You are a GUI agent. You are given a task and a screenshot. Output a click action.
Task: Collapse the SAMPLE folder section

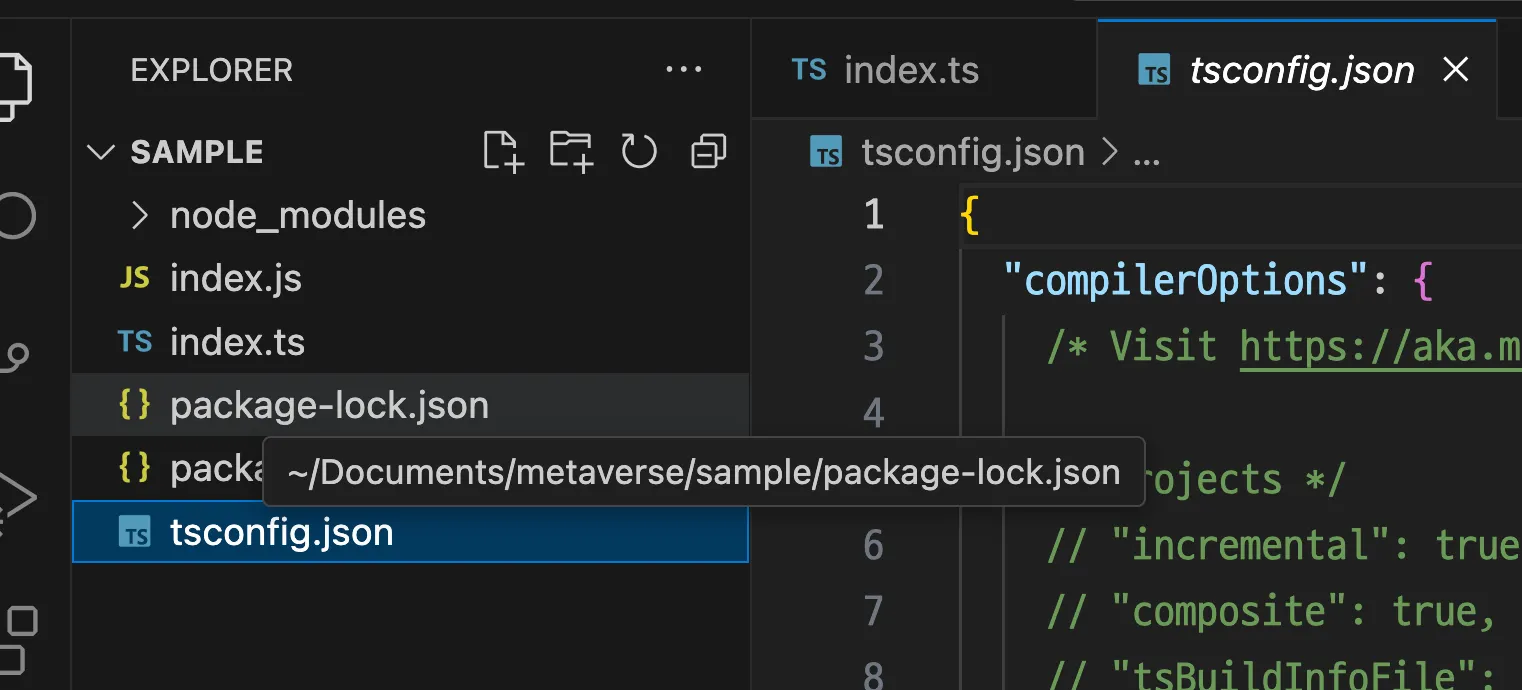click(100, 152)
